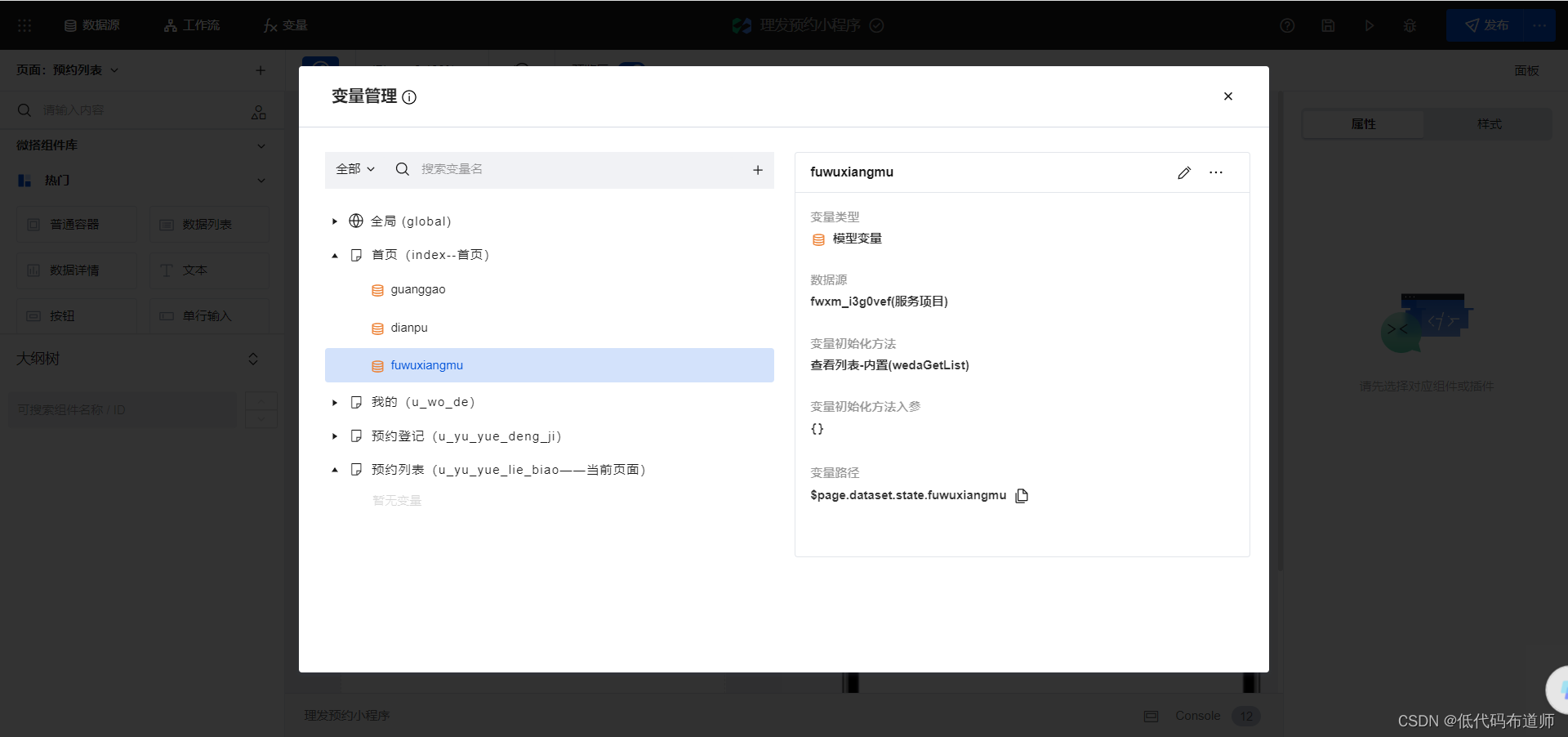Collapse the 预约列表 current page node

point(334,470)
